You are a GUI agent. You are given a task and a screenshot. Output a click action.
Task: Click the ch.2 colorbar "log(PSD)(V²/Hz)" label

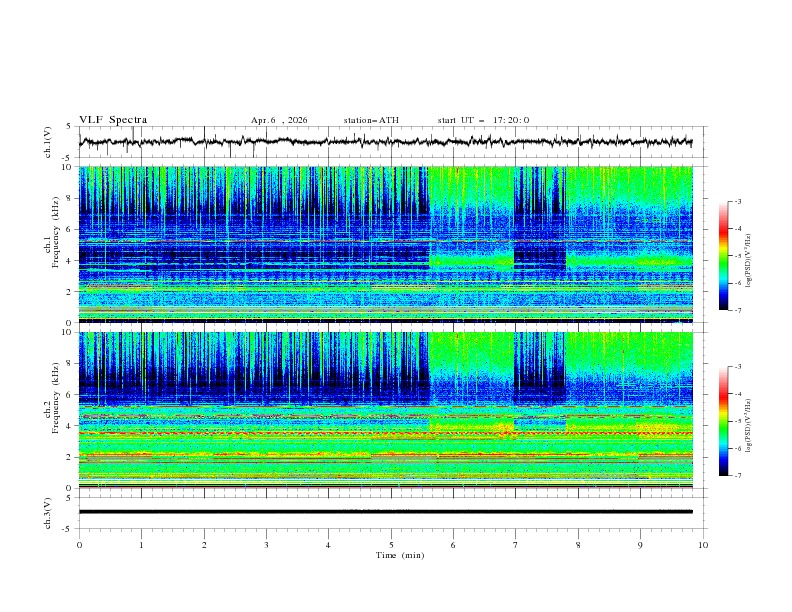coord(749,426)
